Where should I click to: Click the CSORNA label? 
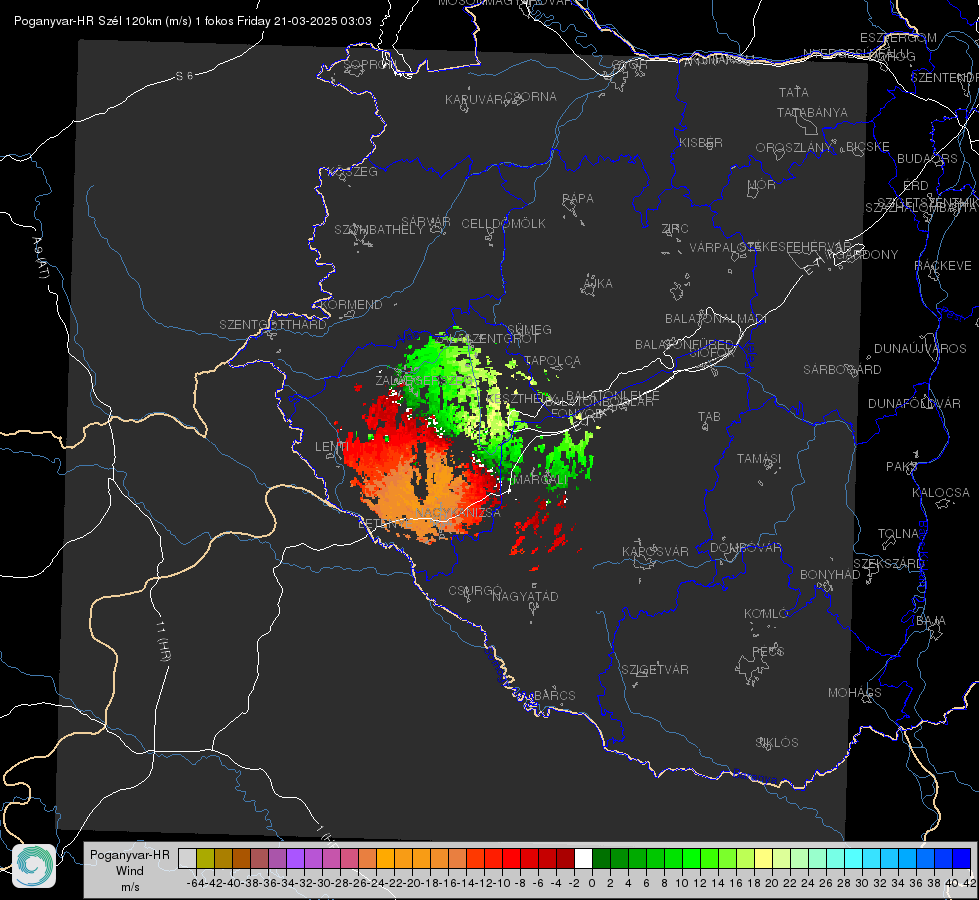click(x=530, y=97)
